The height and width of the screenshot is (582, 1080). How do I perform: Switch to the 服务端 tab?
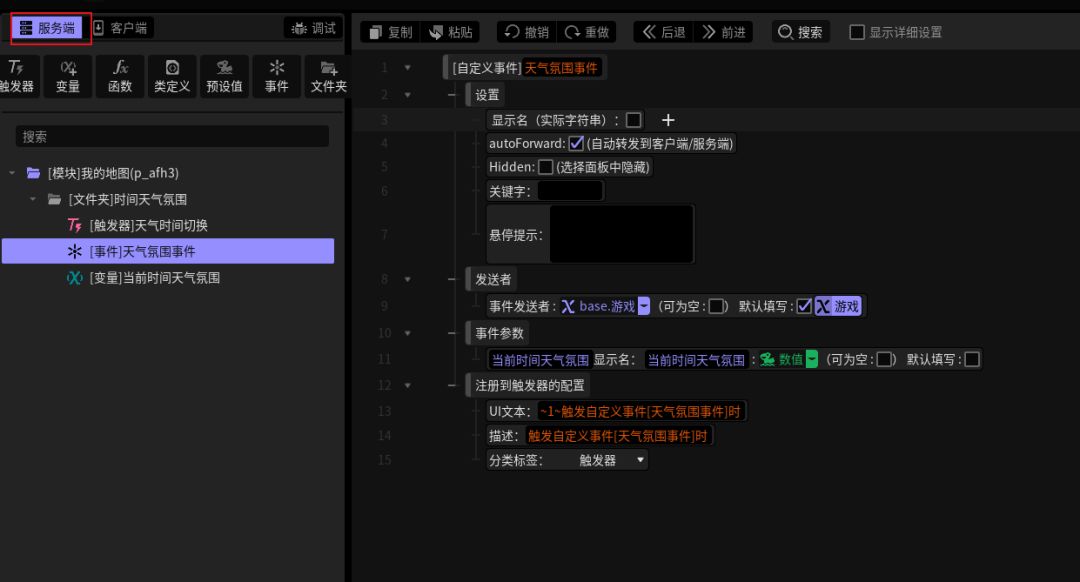(x=48, y=28)
